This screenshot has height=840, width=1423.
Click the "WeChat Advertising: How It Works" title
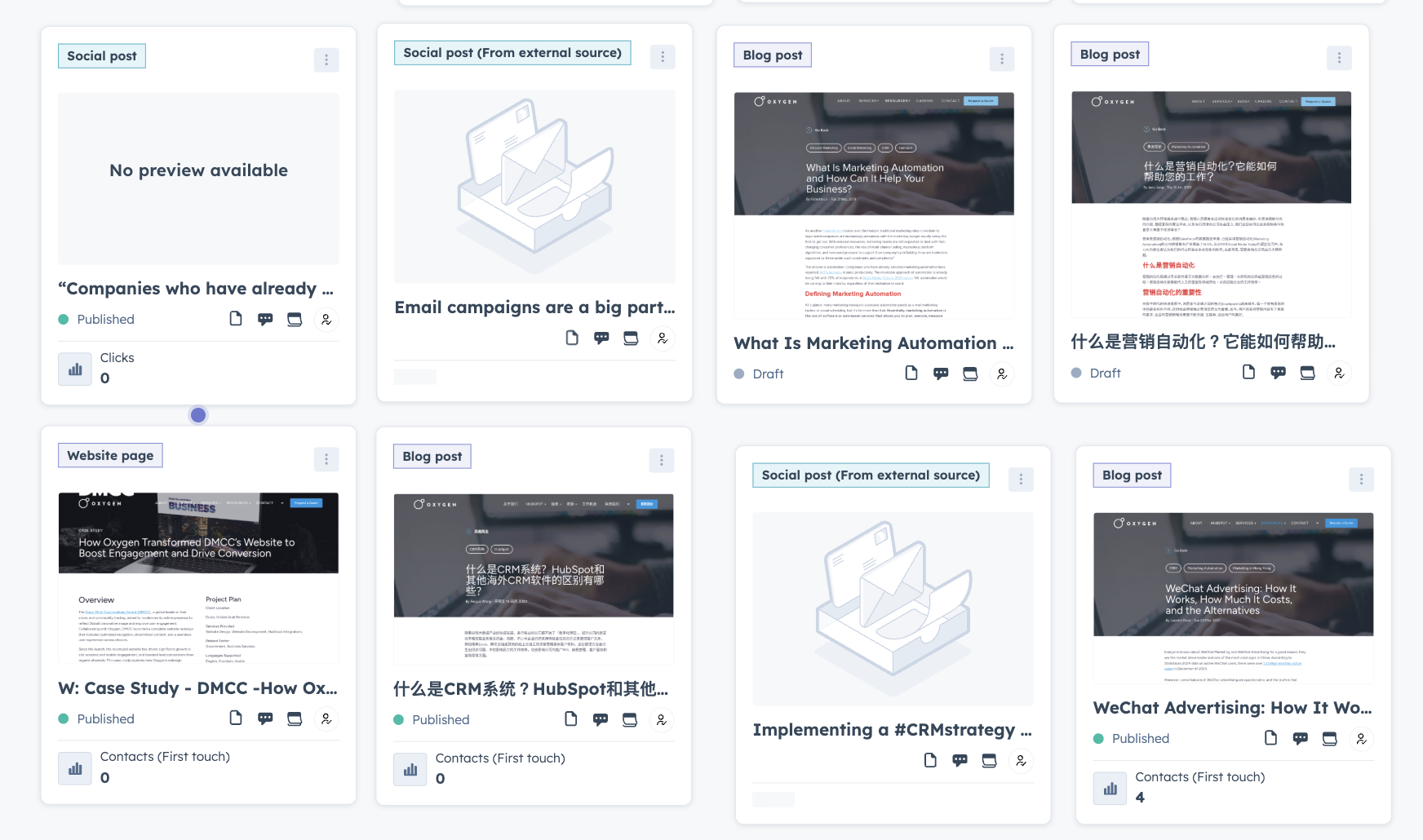click(x=1230, y=708)
